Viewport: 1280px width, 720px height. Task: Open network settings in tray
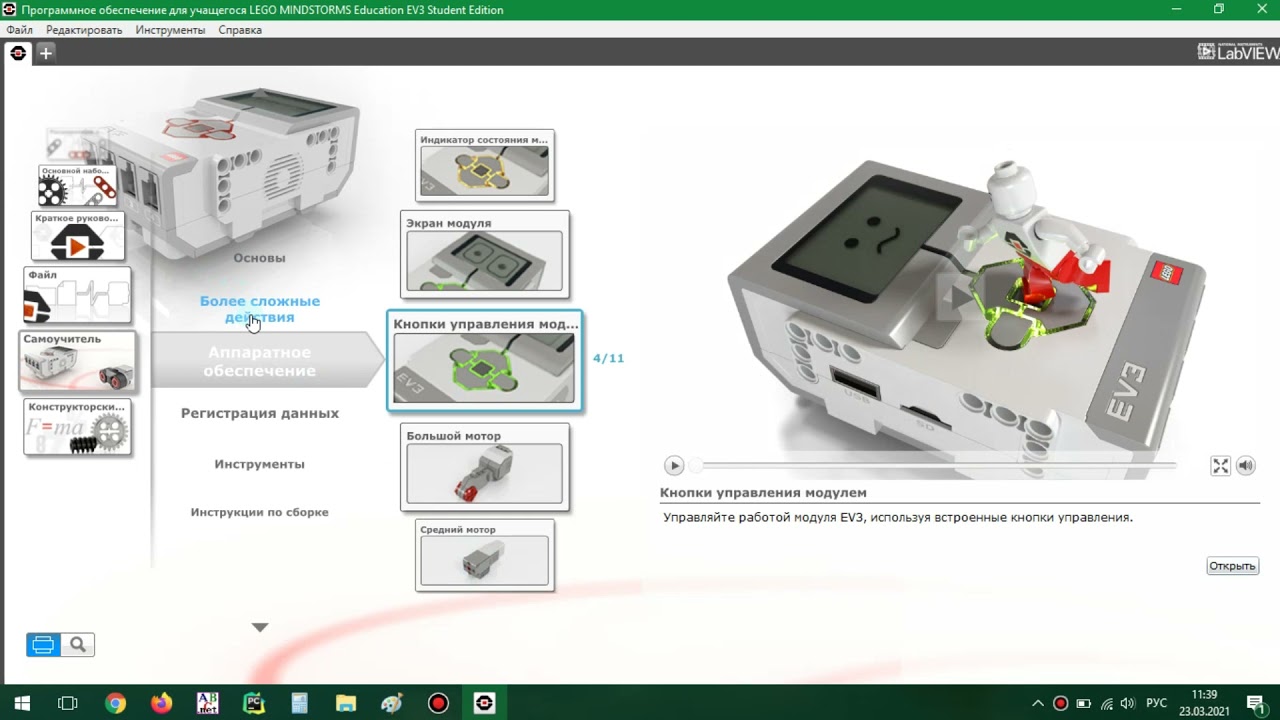coord(1106,703)
